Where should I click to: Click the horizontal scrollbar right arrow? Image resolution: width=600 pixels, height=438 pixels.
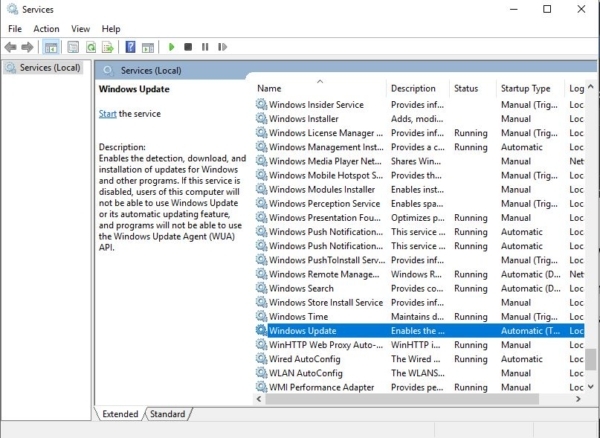click(578, 399)
